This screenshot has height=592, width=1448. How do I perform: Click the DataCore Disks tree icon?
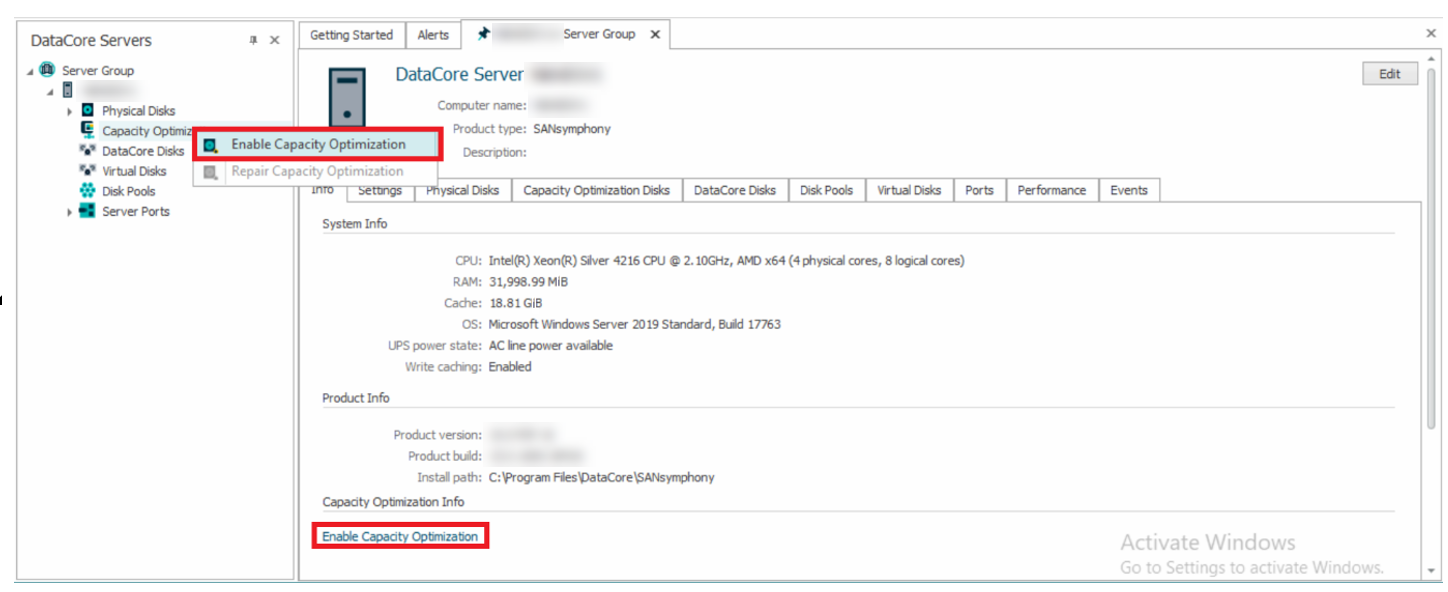(x=87, y=151)
